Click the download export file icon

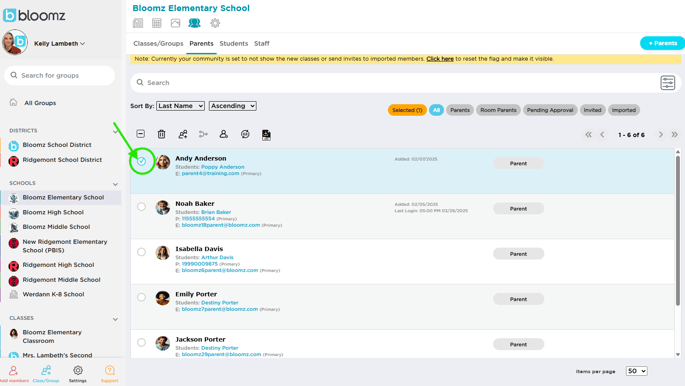click(266, 135)
